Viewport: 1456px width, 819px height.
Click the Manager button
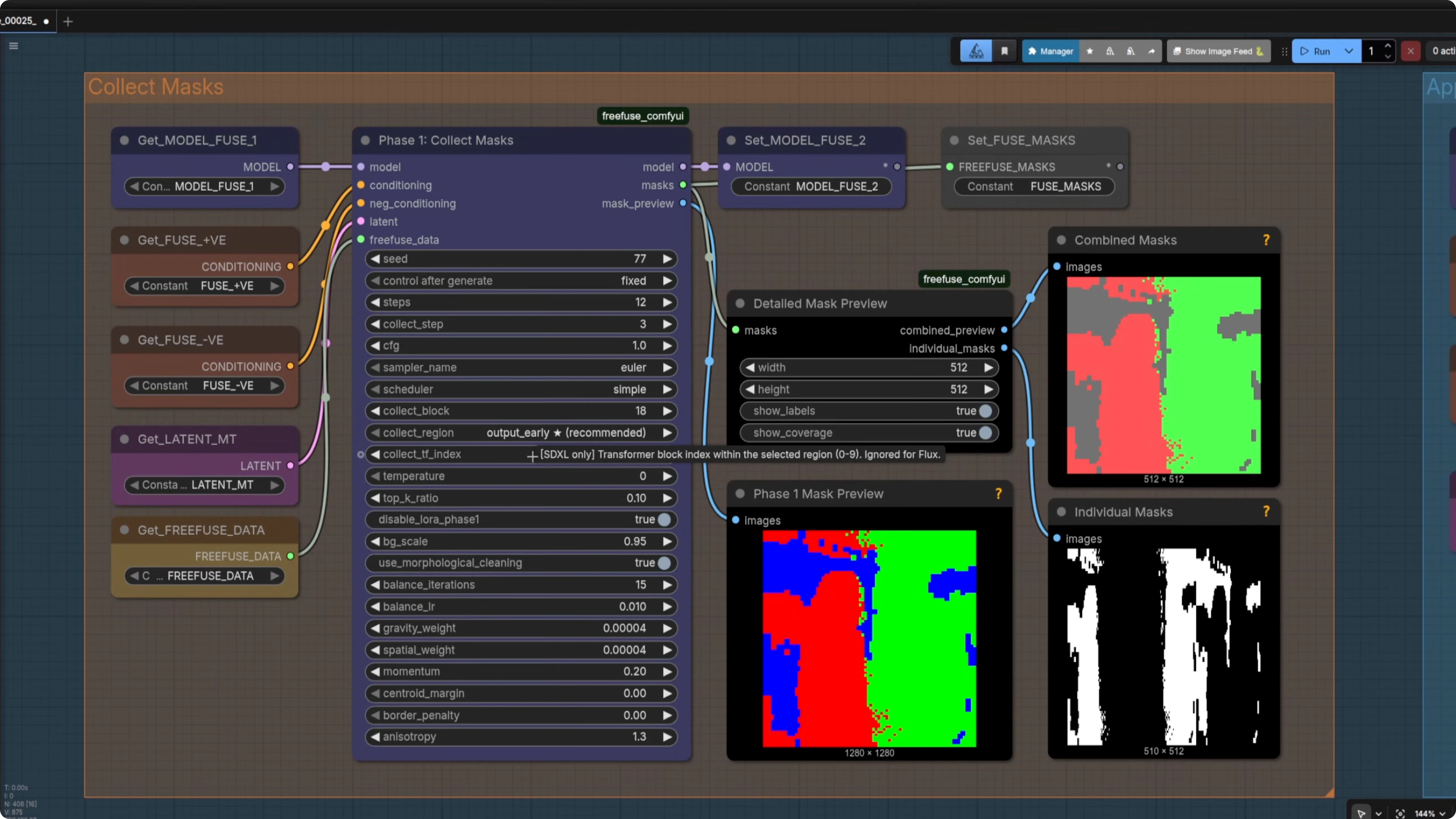click(x=1050, y=51)
